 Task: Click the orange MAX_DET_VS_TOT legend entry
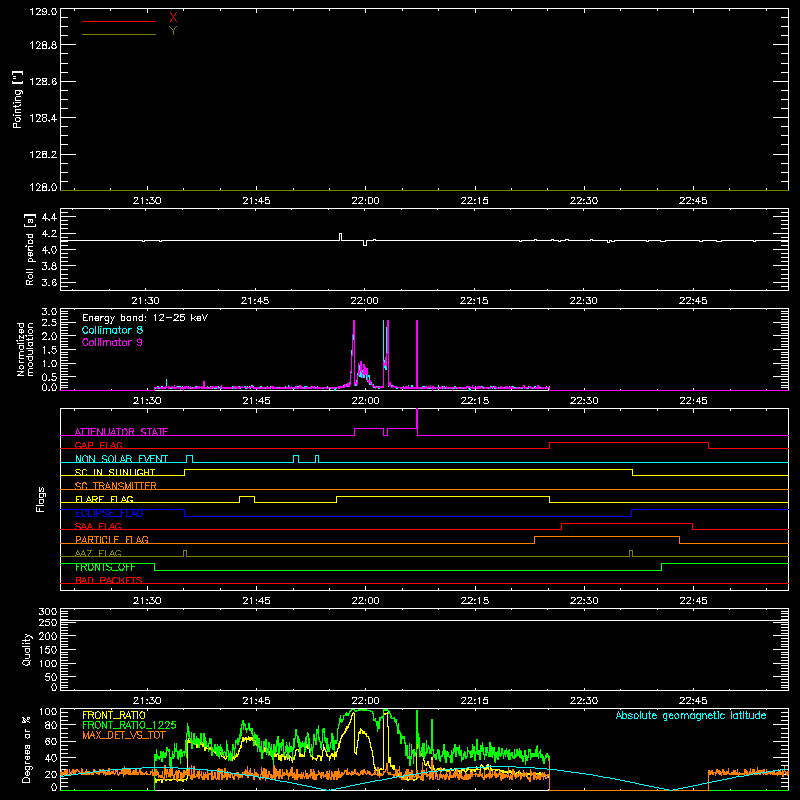[x=124, y=735]
